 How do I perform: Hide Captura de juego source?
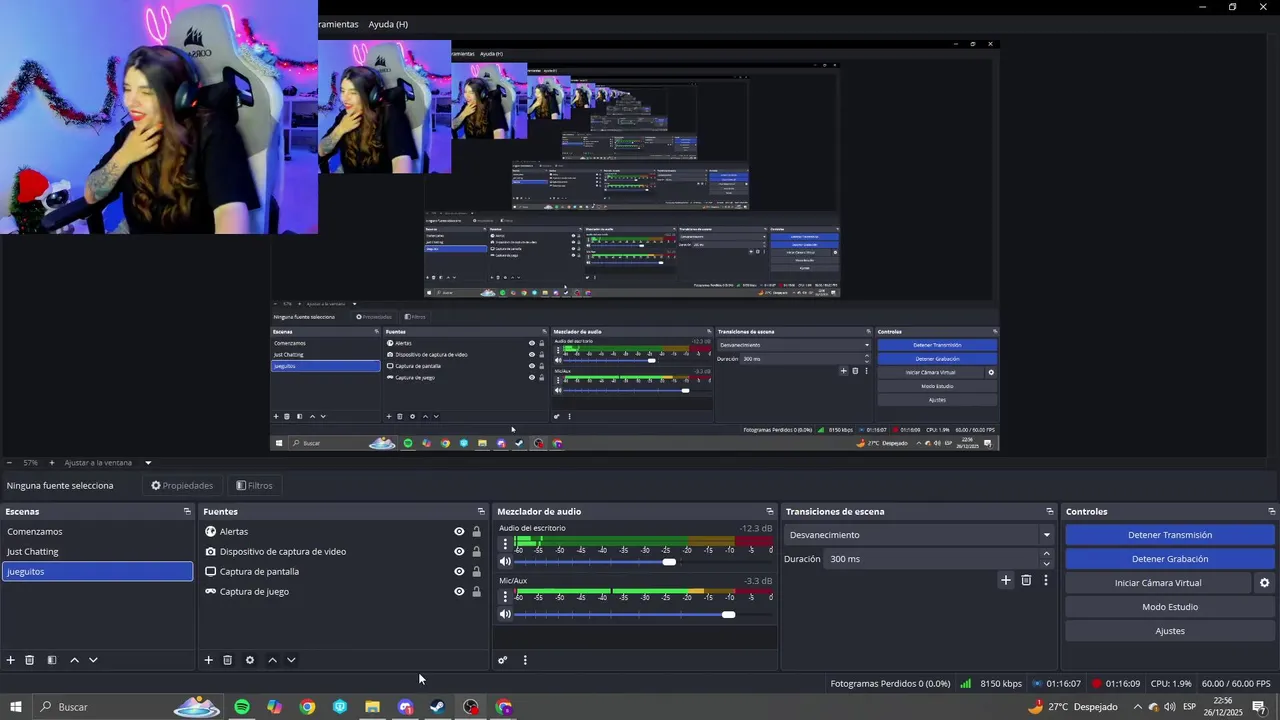[459, 592]
